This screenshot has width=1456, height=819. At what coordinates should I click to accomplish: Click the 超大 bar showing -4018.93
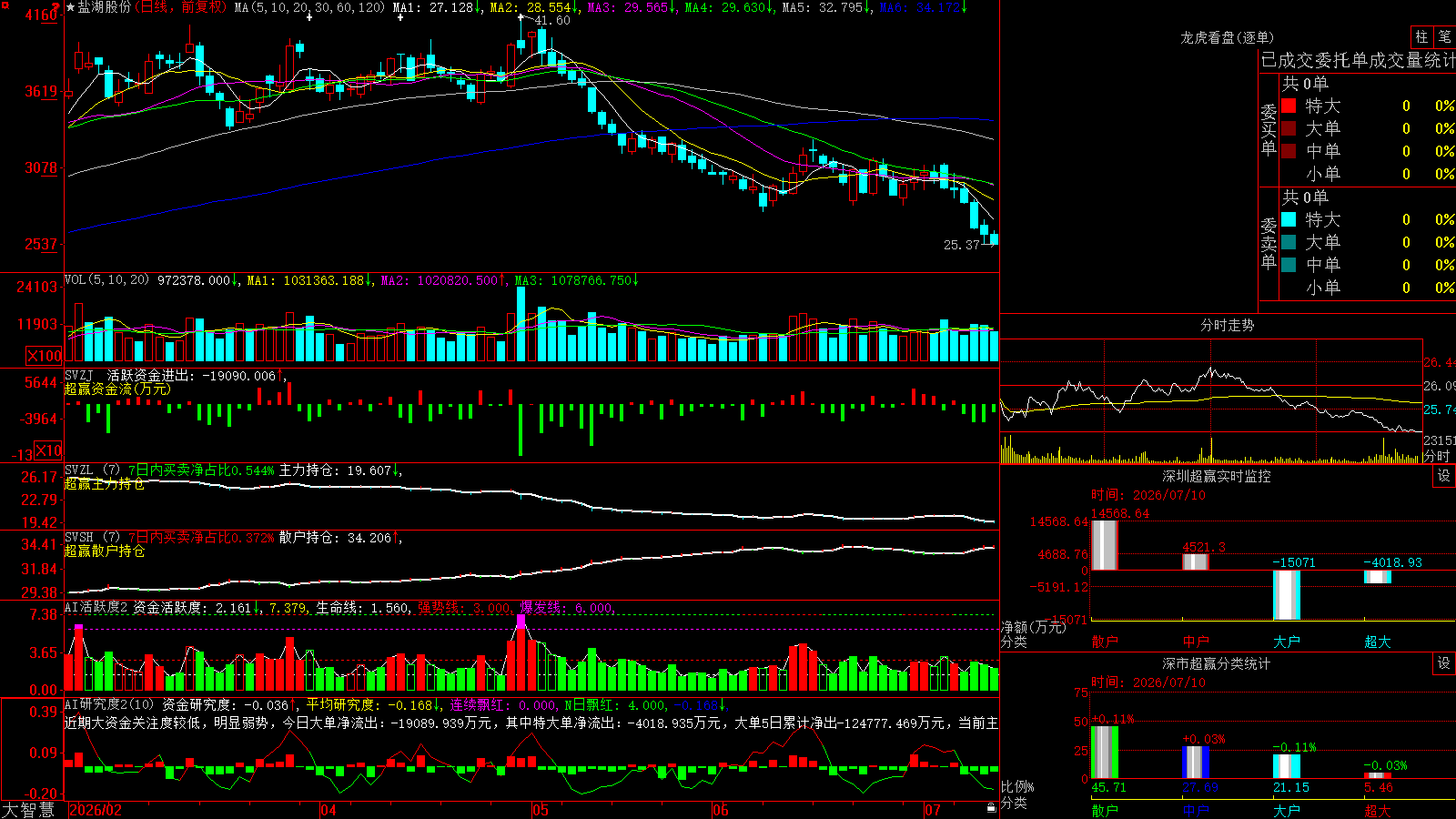1377,577
